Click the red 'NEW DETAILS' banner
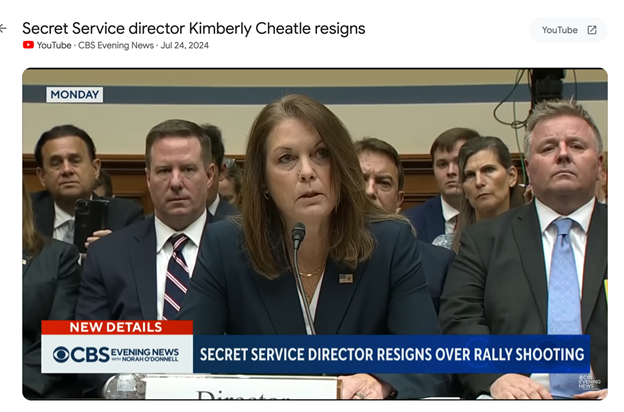Viewport: 624px width, 412px height. 117,327
